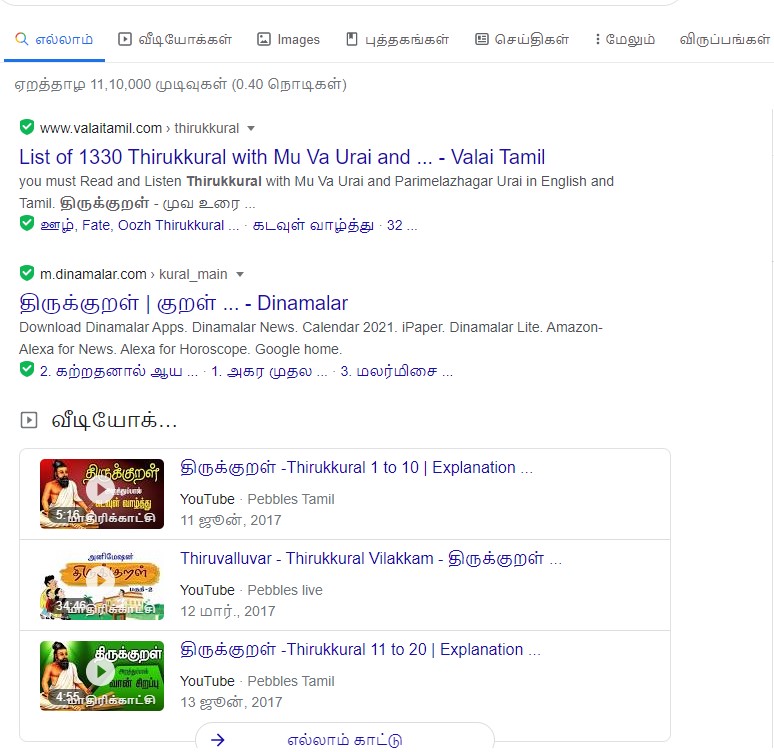The width and height of the screenshot is (774, 752).
Task: Play Thirukkural 11 to 20 green thumbnail
Action: (x=102, y=675)
